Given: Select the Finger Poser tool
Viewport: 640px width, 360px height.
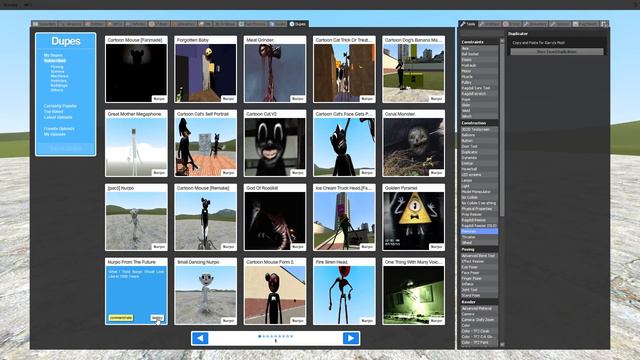Looking at the screenshot, I should tap(479, 278).
